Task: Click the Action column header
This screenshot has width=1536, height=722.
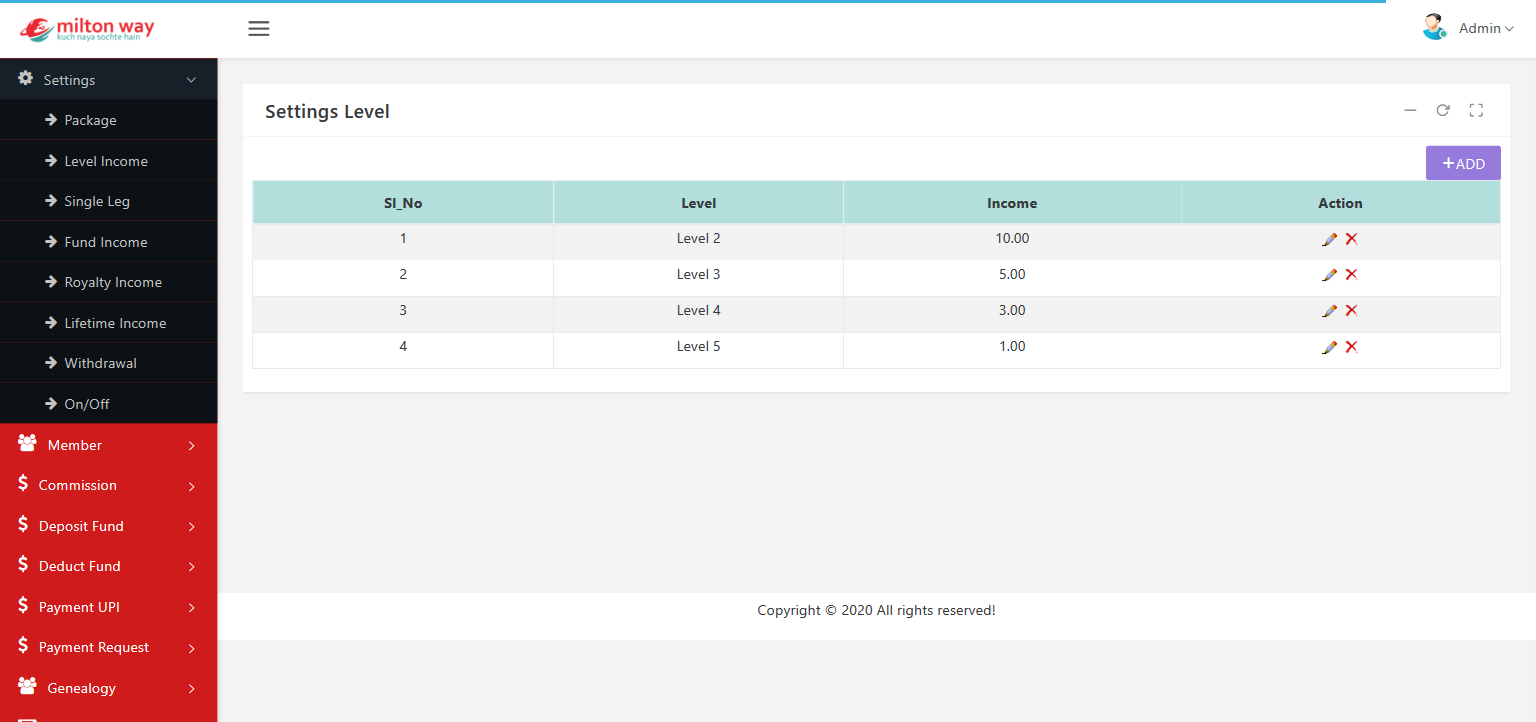Action: pos(1340,203)
